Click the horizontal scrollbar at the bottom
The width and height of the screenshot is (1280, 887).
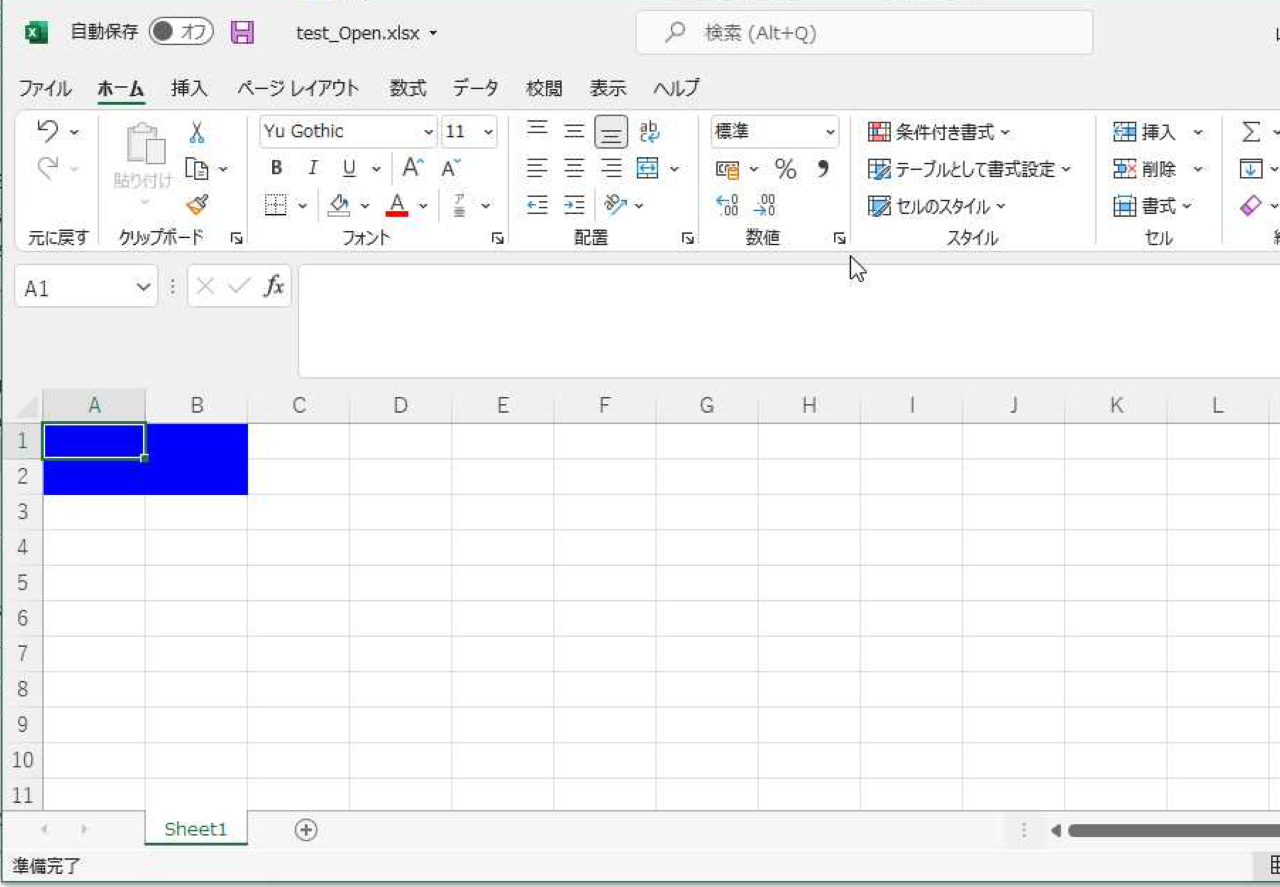coord(1172,830)
